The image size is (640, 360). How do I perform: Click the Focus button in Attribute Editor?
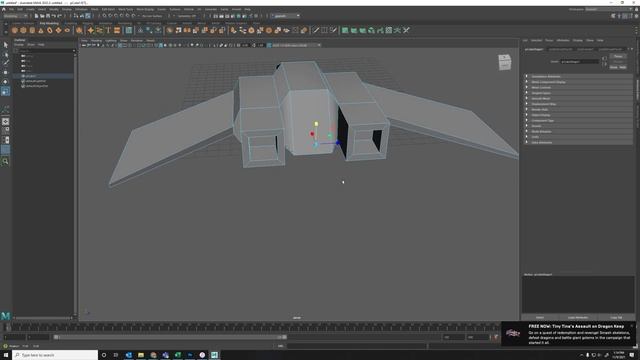(618, 56)
